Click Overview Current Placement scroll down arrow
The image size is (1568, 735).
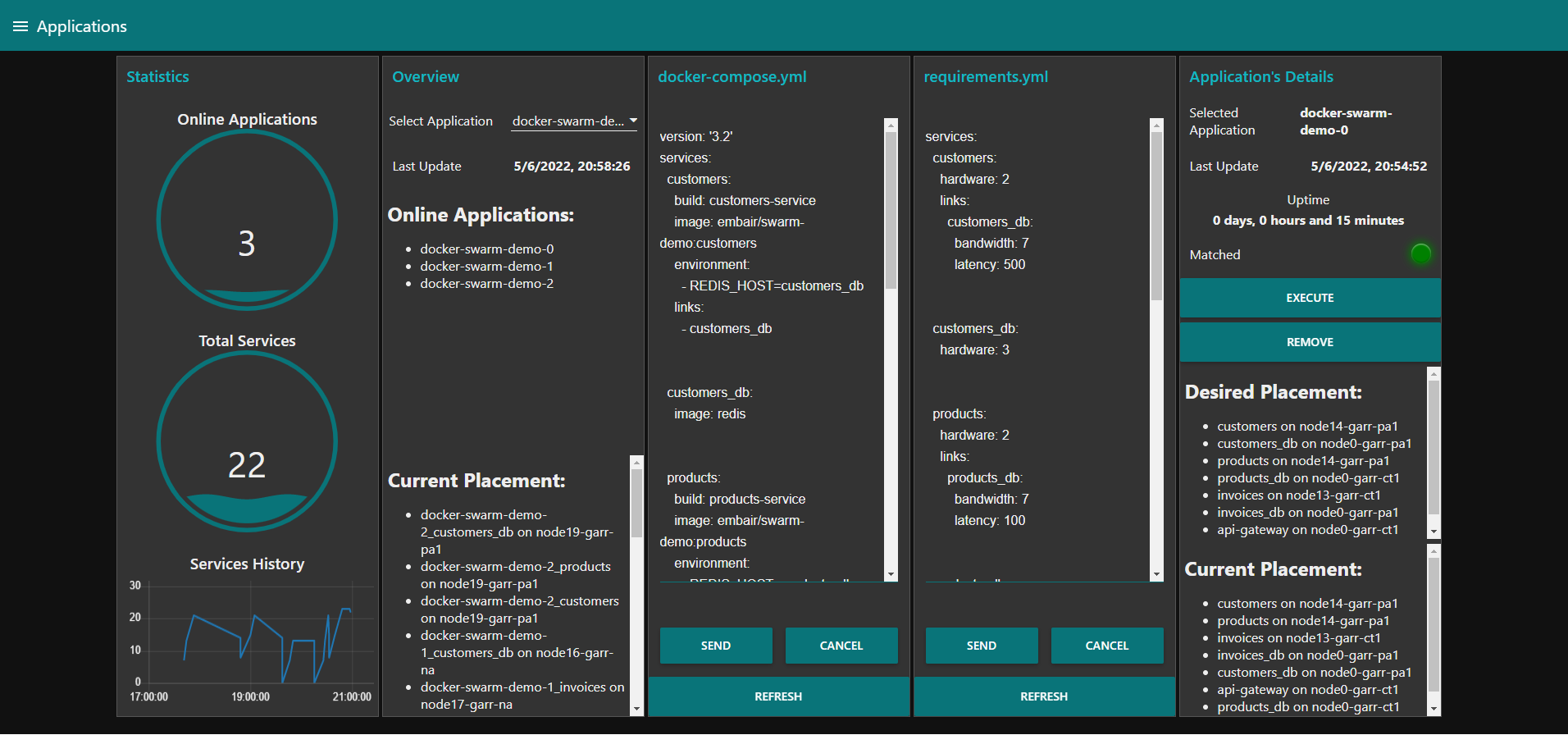pyautogui.click(x=636, y=709)
